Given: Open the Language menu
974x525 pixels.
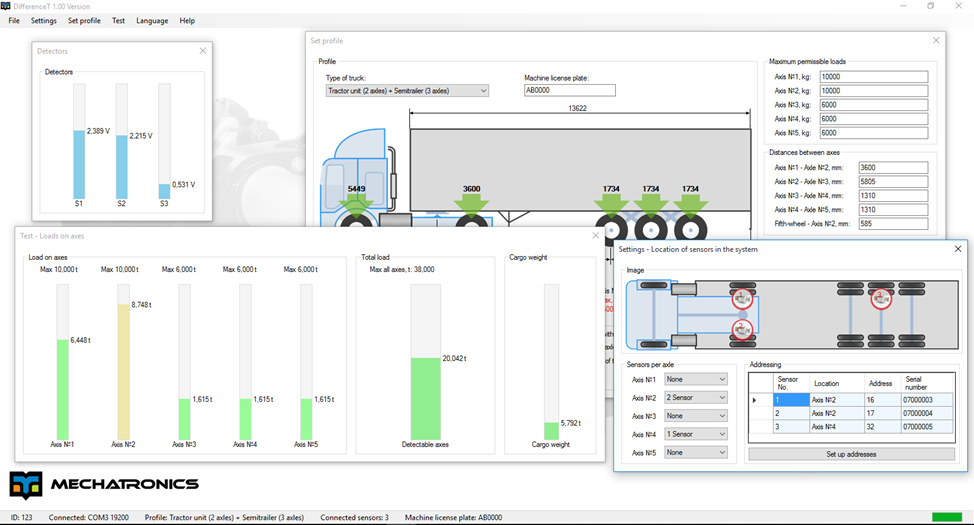Looking at the screenshot, I should click(x=152, y=21).
